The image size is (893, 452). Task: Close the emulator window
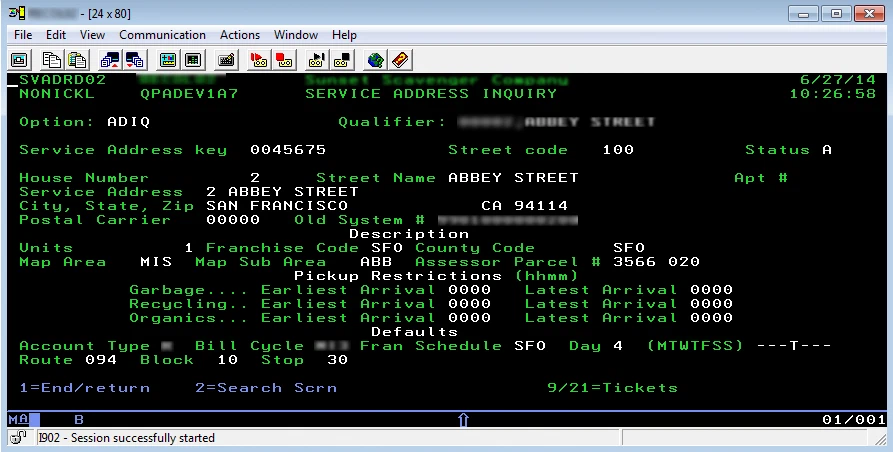869,14
